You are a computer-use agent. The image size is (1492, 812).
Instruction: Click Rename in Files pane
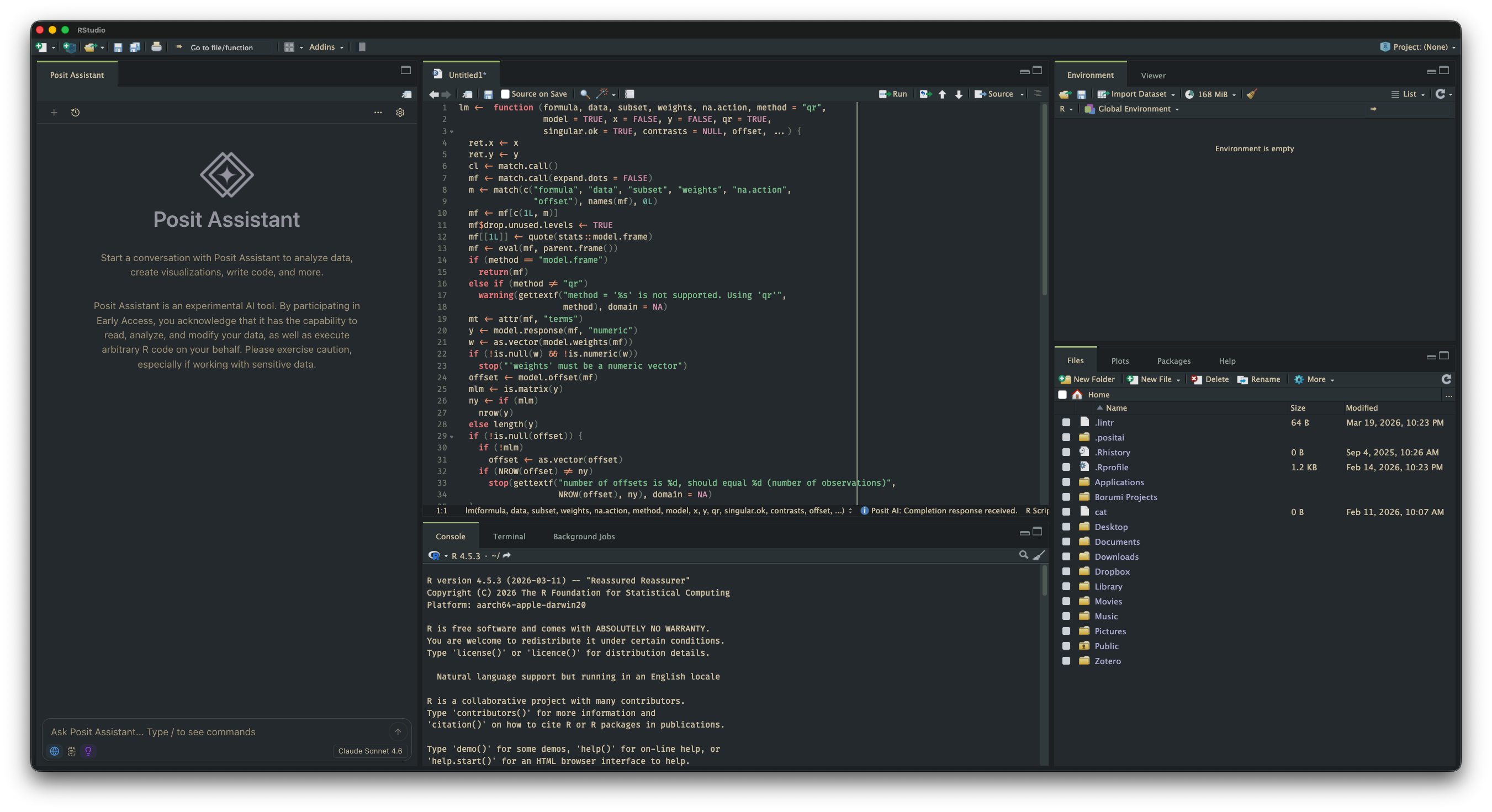pos(1258,379)
